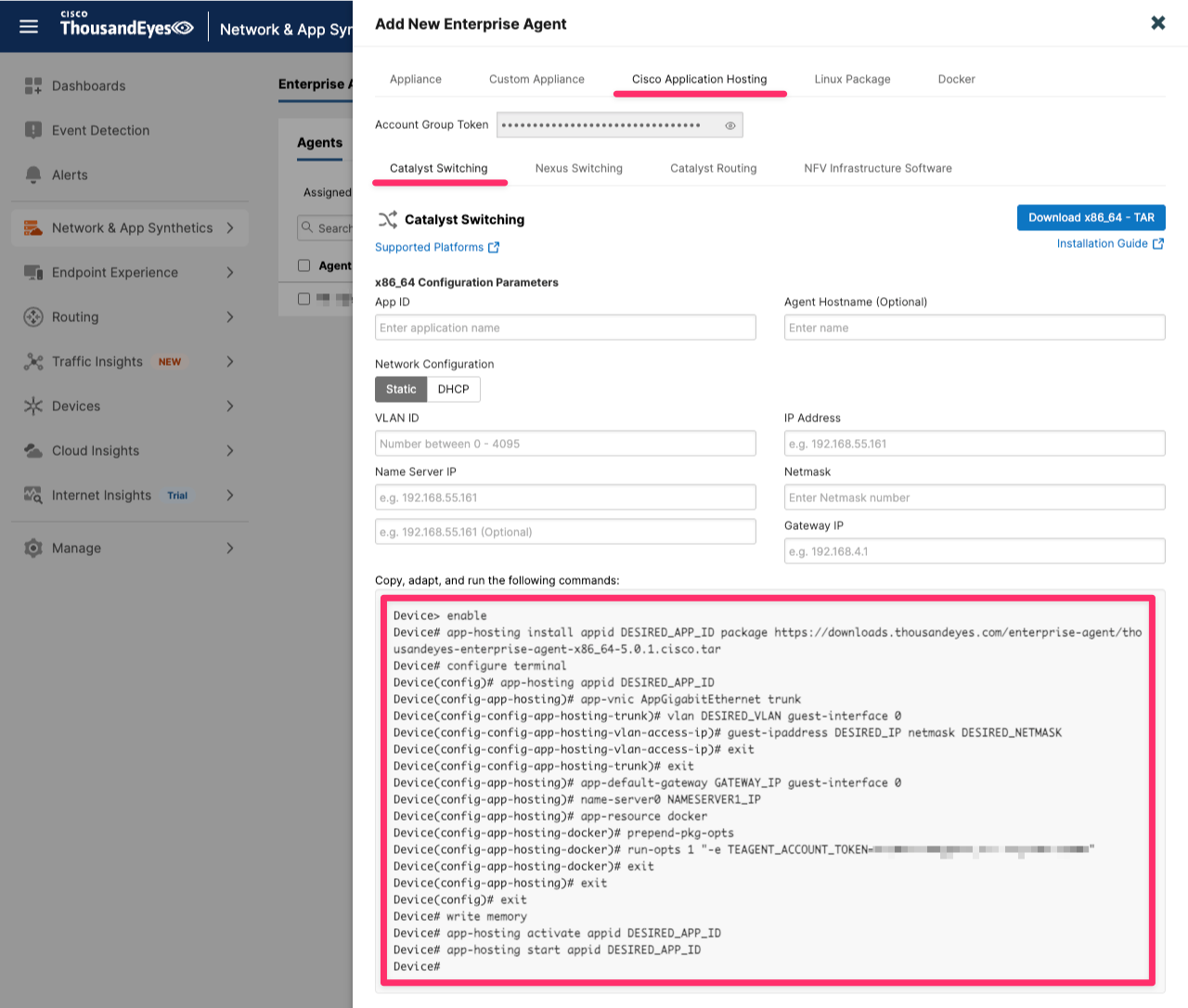Expand the Cloud Insights chevron

(x=230, y=450)
